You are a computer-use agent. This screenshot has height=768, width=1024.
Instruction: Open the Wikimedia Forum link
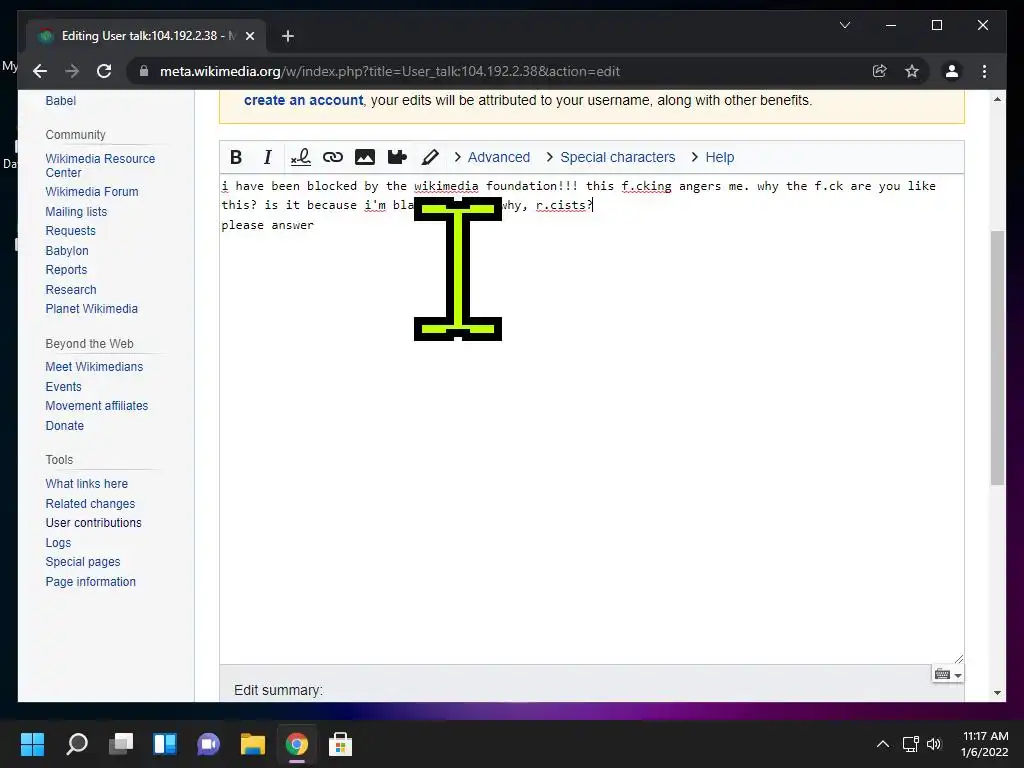[x=91, y=192]
